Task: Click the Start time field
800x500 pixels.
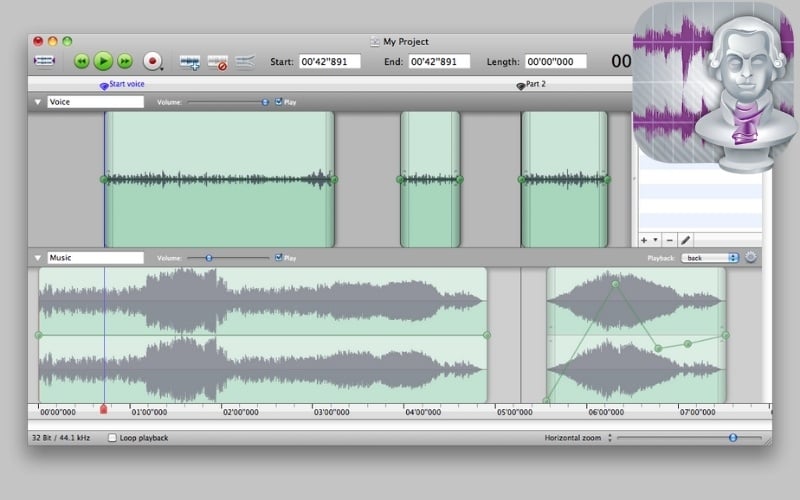Action: point(330,62)
